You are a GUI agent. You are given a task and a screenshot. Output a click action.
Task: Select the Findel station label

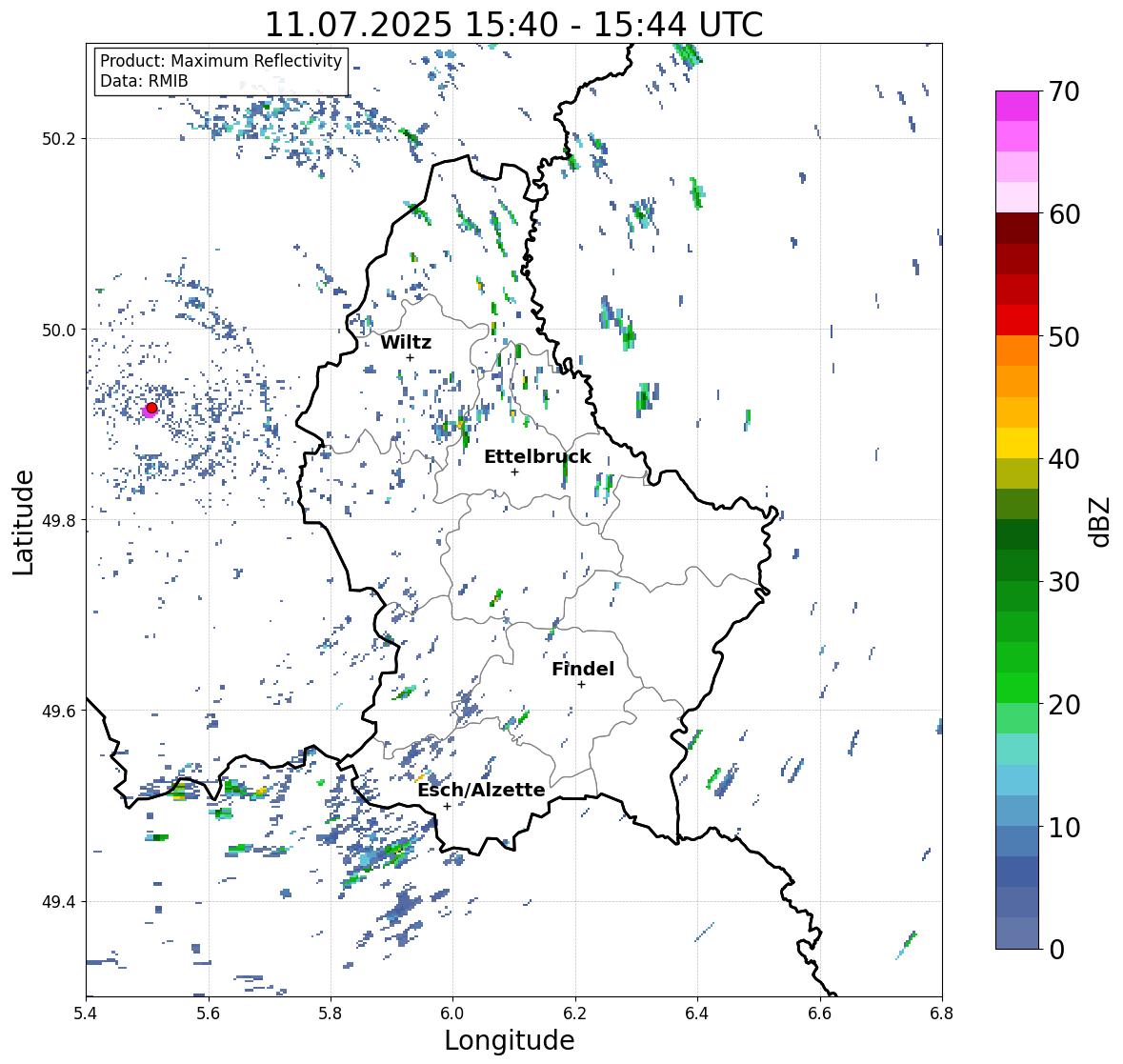point(582,669)
